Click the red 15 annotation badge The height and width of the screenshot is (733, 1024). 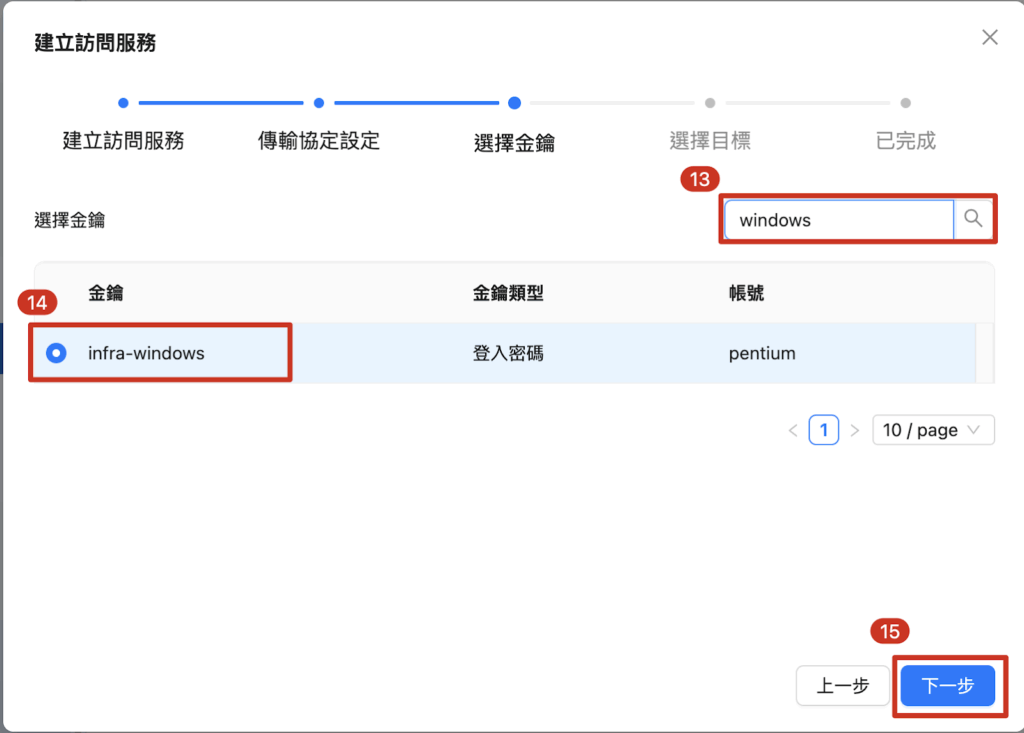coord(890,631)
